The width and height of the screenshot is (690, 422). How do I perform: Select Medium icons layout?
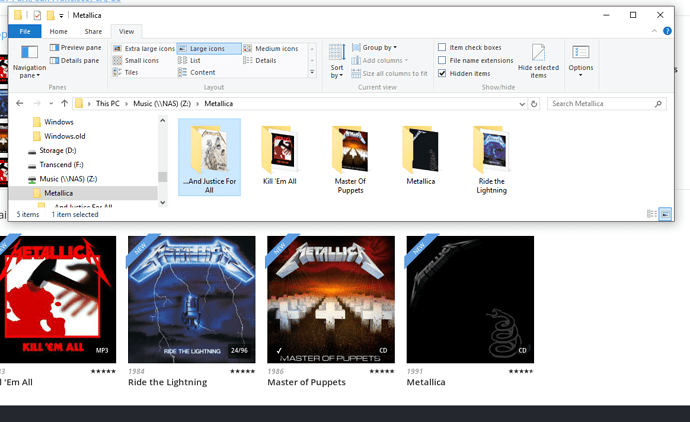[272, 48]
